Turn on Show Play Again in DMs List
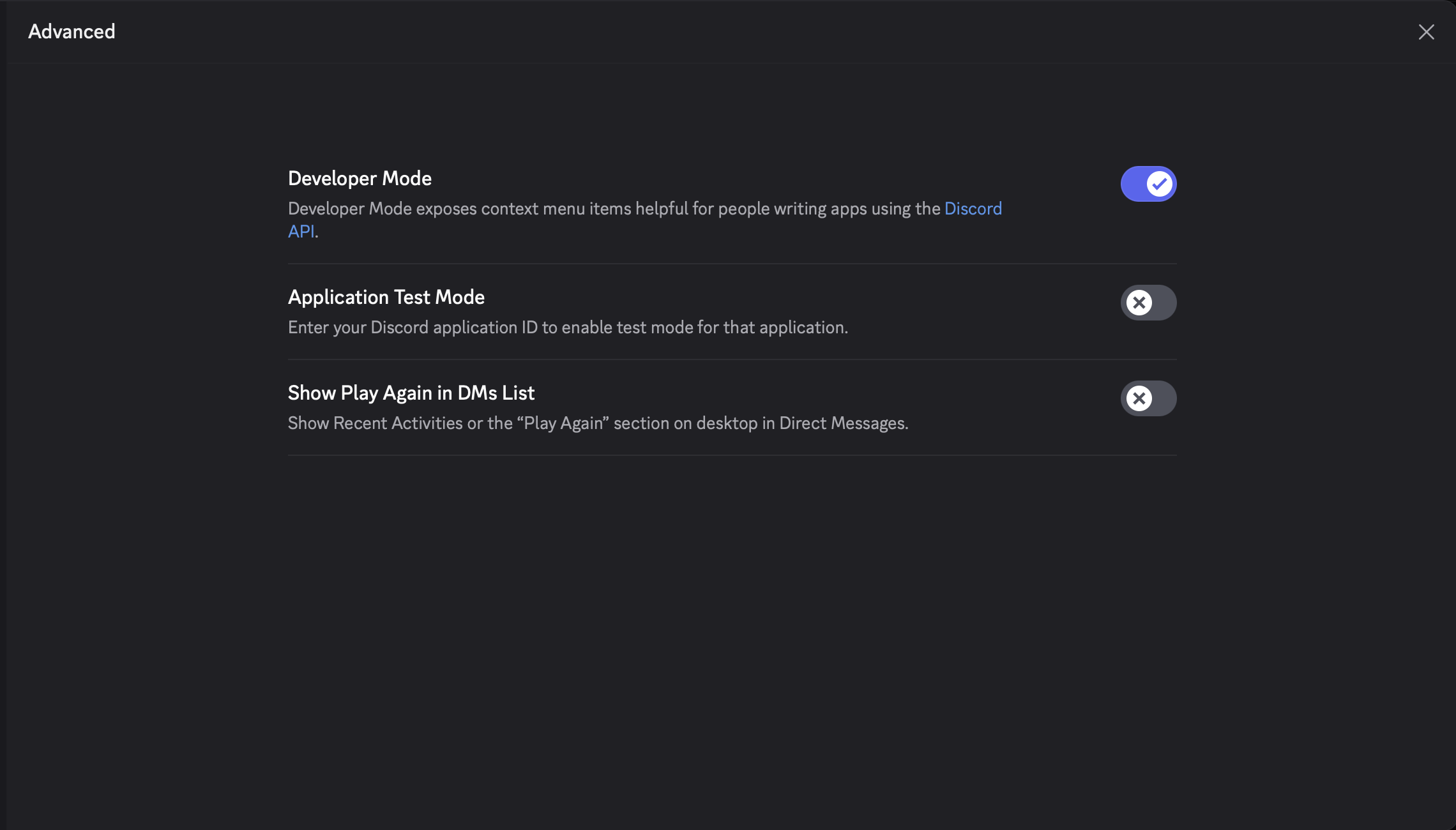The height and width of the screenshot is (830, 1456). point(1148,398)
